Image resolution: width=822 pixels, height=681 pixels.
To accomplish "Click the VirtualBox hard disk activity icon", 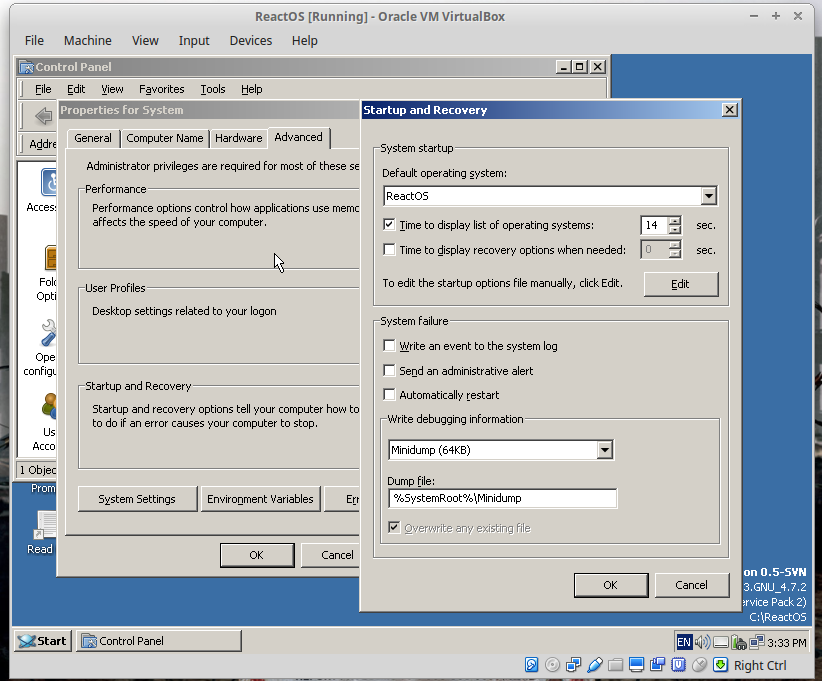I will [531, 665].
